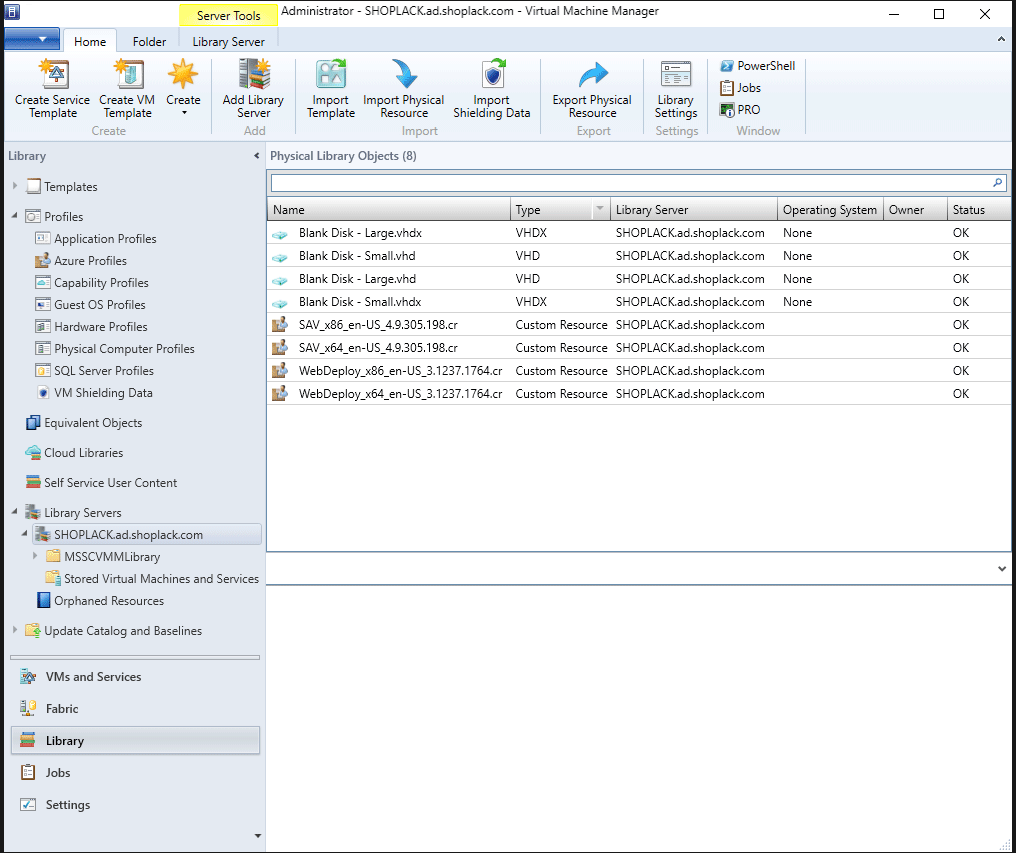The image size is (1016, 853).
Task: Collapse the Profiles tree node
Action: (15, 216)
